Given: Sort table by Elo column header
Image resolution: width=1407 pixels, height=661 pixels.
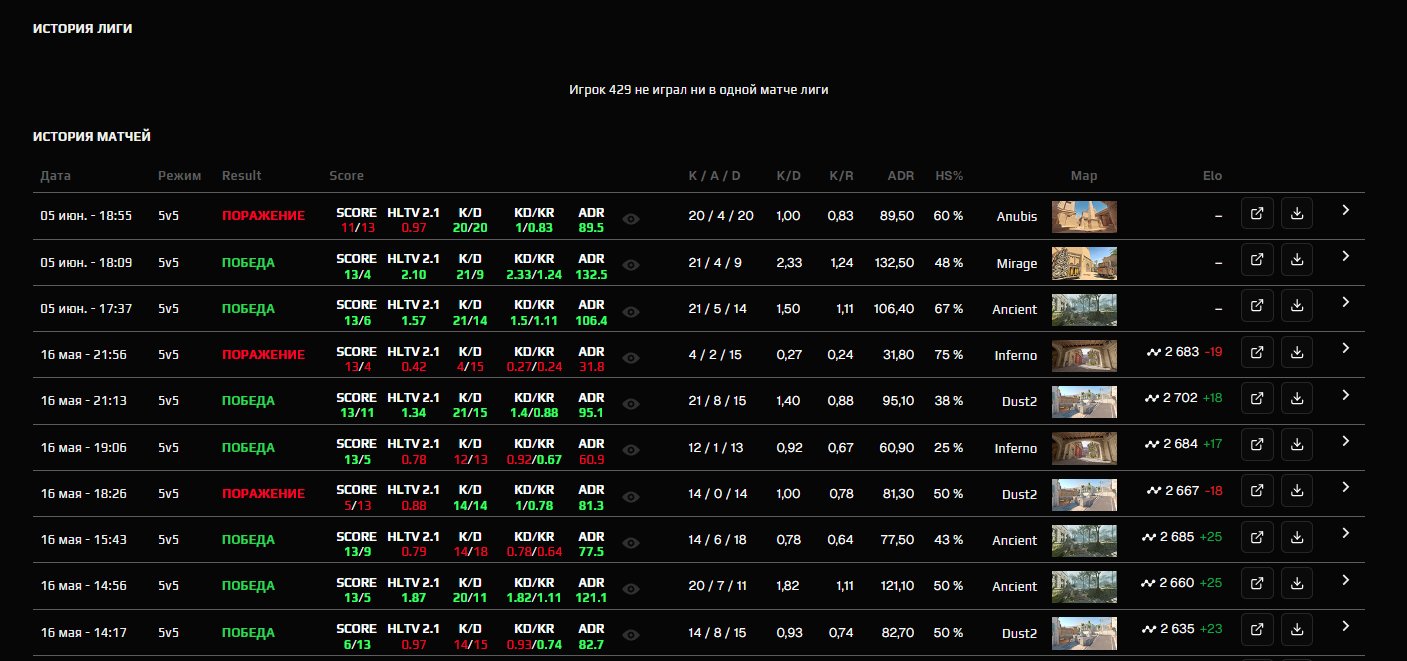Looking at the screenshot, I should pos(1212,176).
